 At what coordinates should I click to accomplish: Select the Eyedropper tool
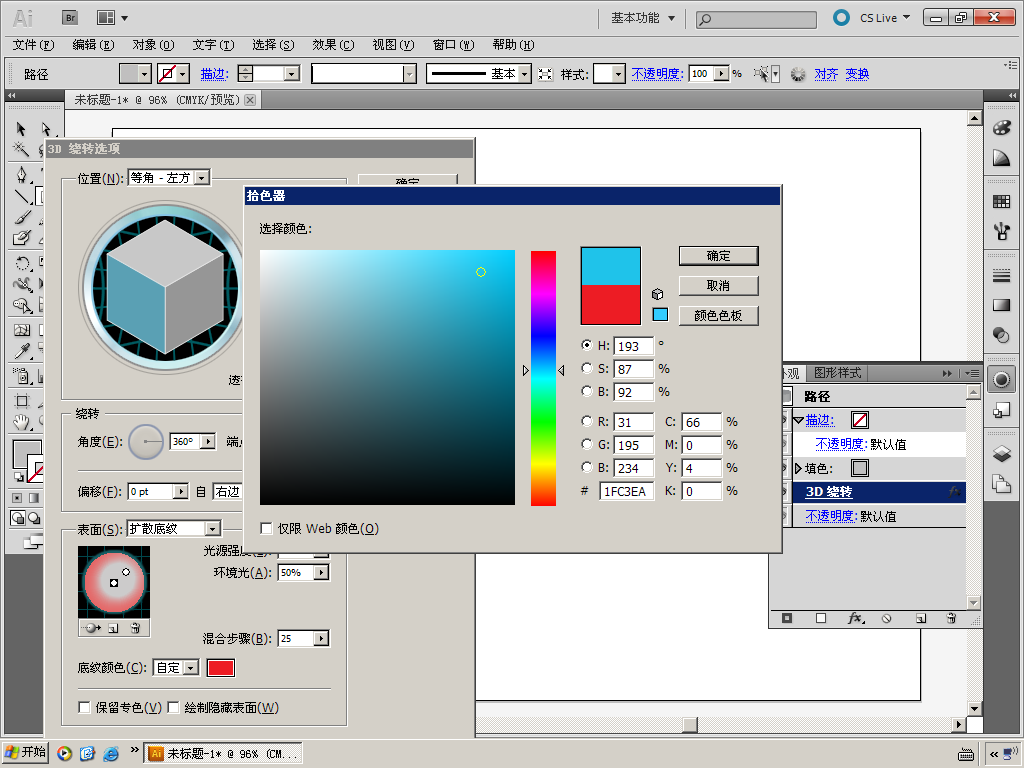21,351
